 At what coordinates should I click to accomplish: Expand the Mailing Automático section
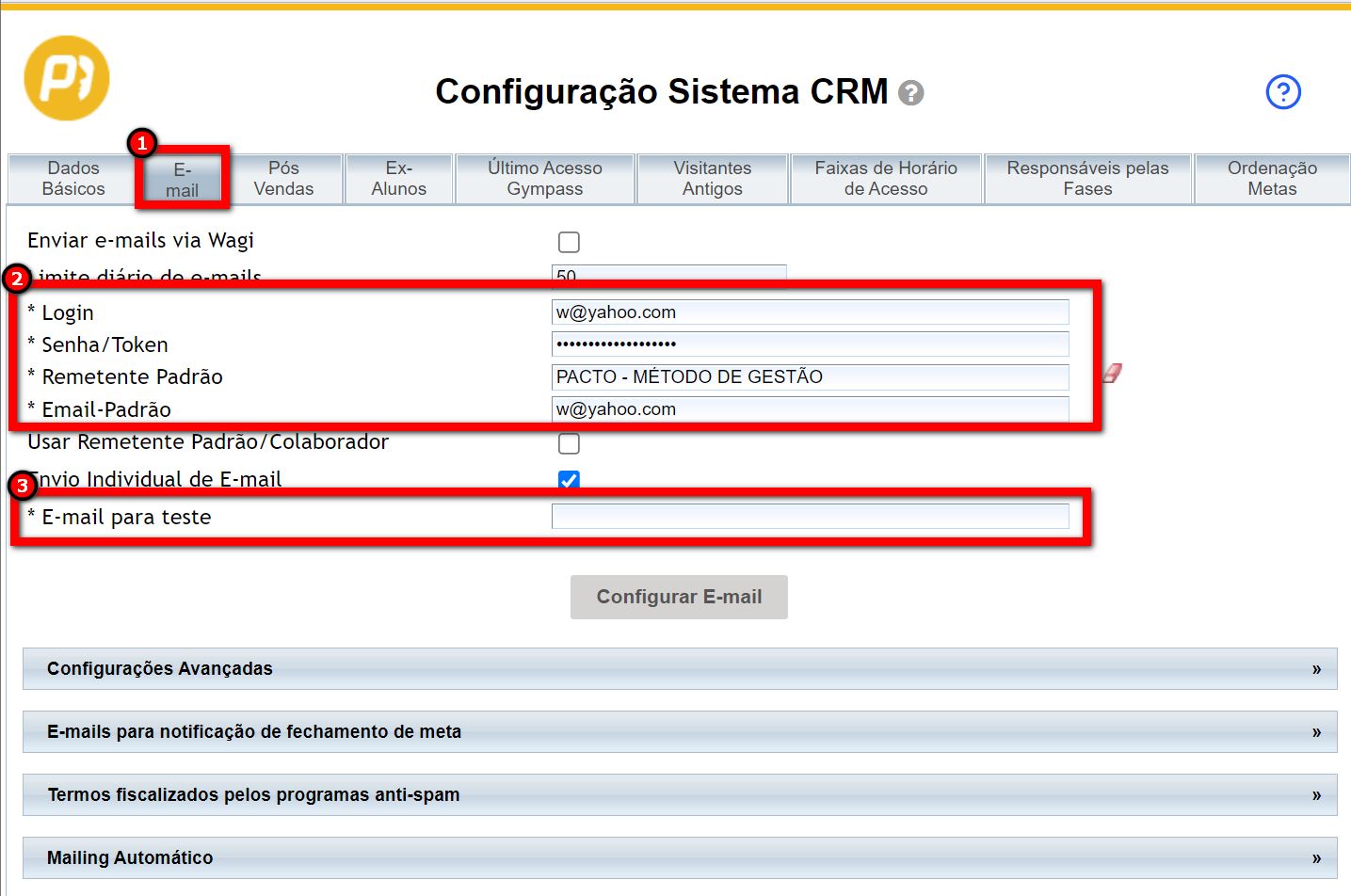679,857
